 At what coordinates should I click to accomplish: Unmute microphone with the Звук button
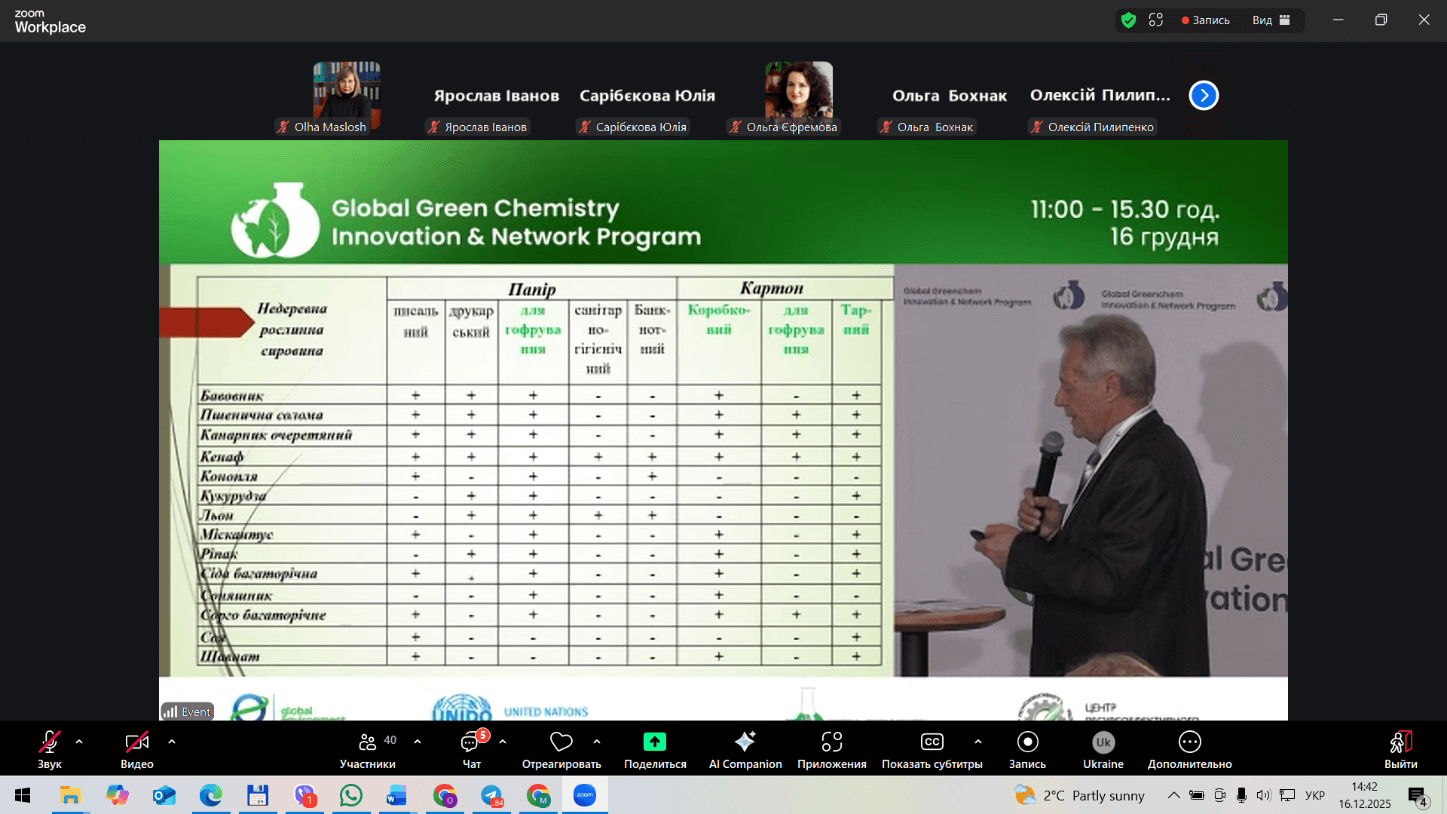coord(49,743)
